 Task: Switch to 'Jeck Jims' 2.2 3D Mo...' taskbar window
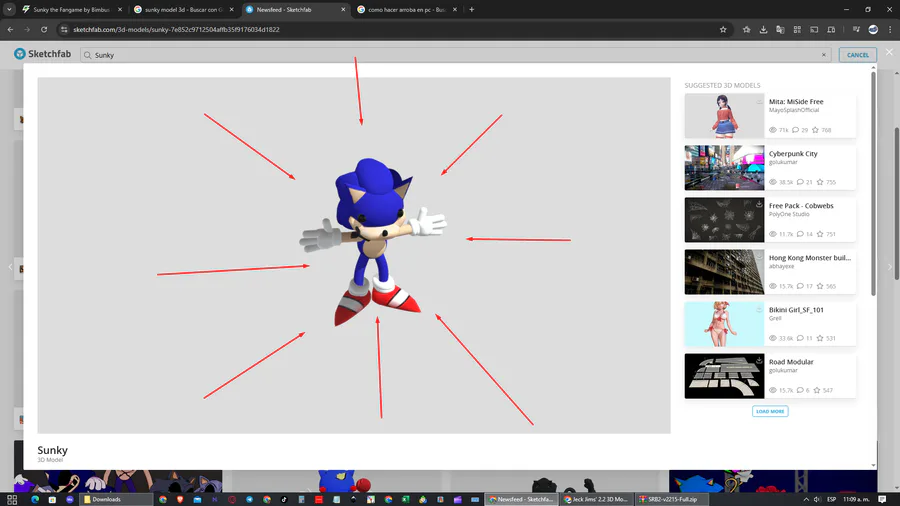[x=596, y=500]
